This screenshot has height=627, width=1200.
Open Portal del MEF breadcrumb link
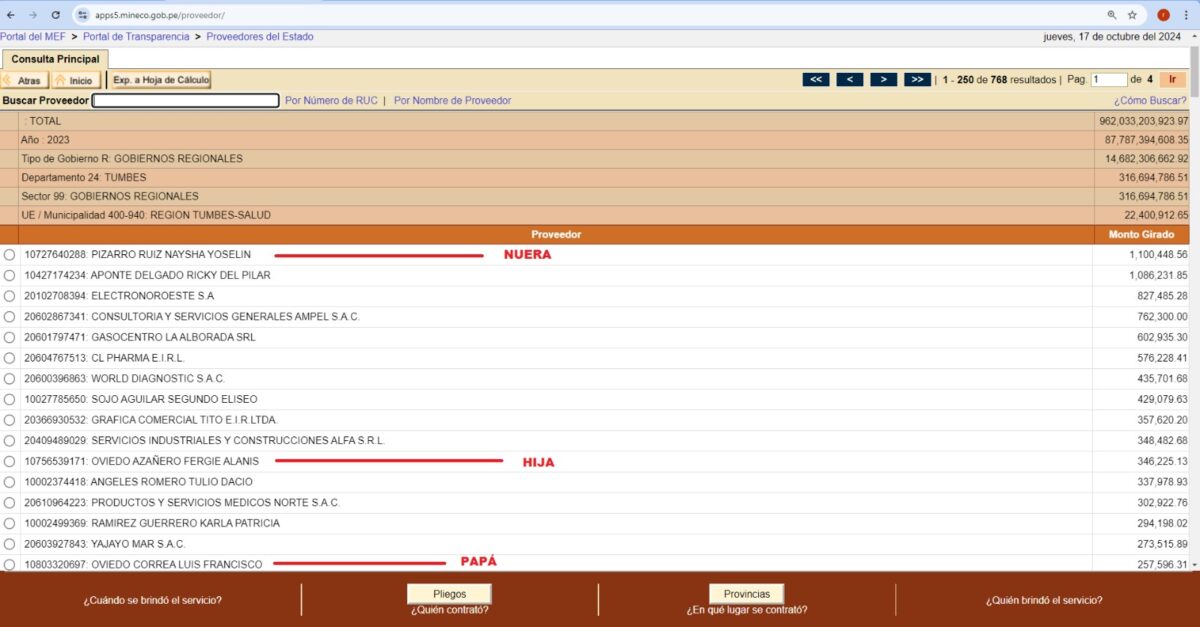pyautogui.click(x=33, y=37)
